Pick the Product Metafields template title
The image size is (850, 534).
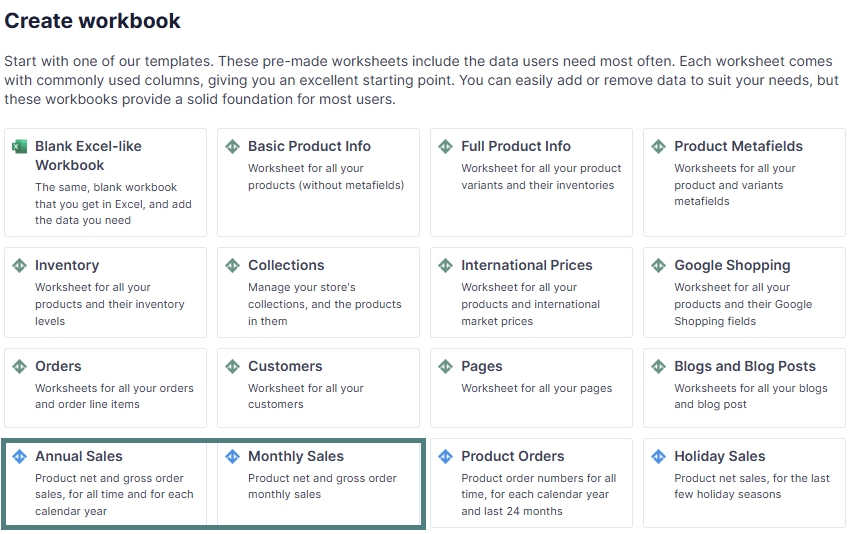pyautogui.click(x=738, y=146)
